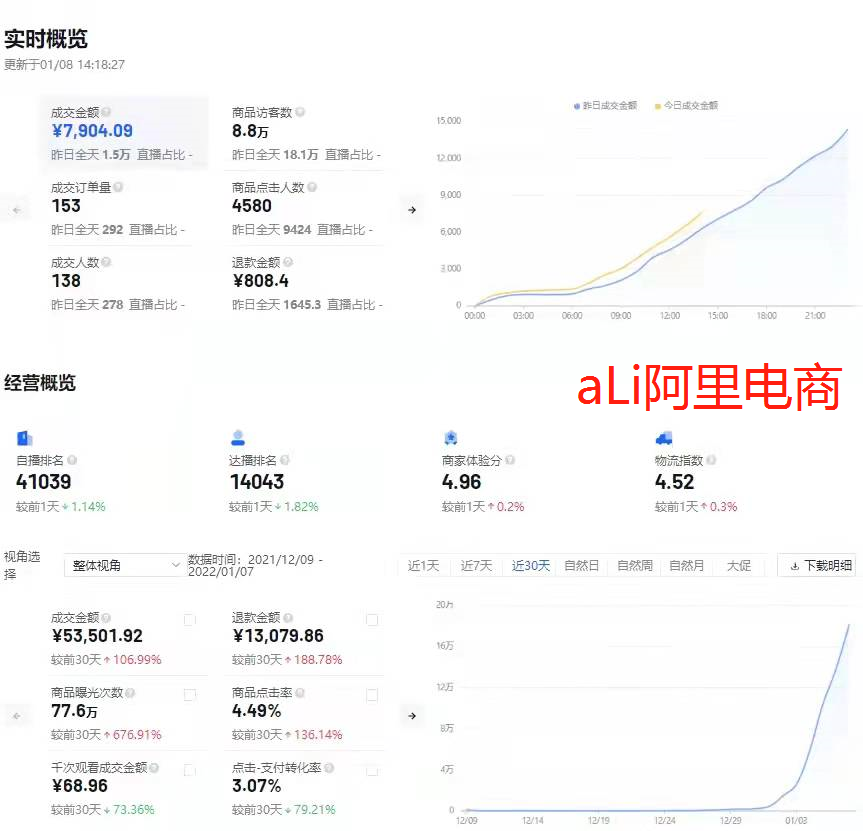Click help icon next to 自播排名

72,460
